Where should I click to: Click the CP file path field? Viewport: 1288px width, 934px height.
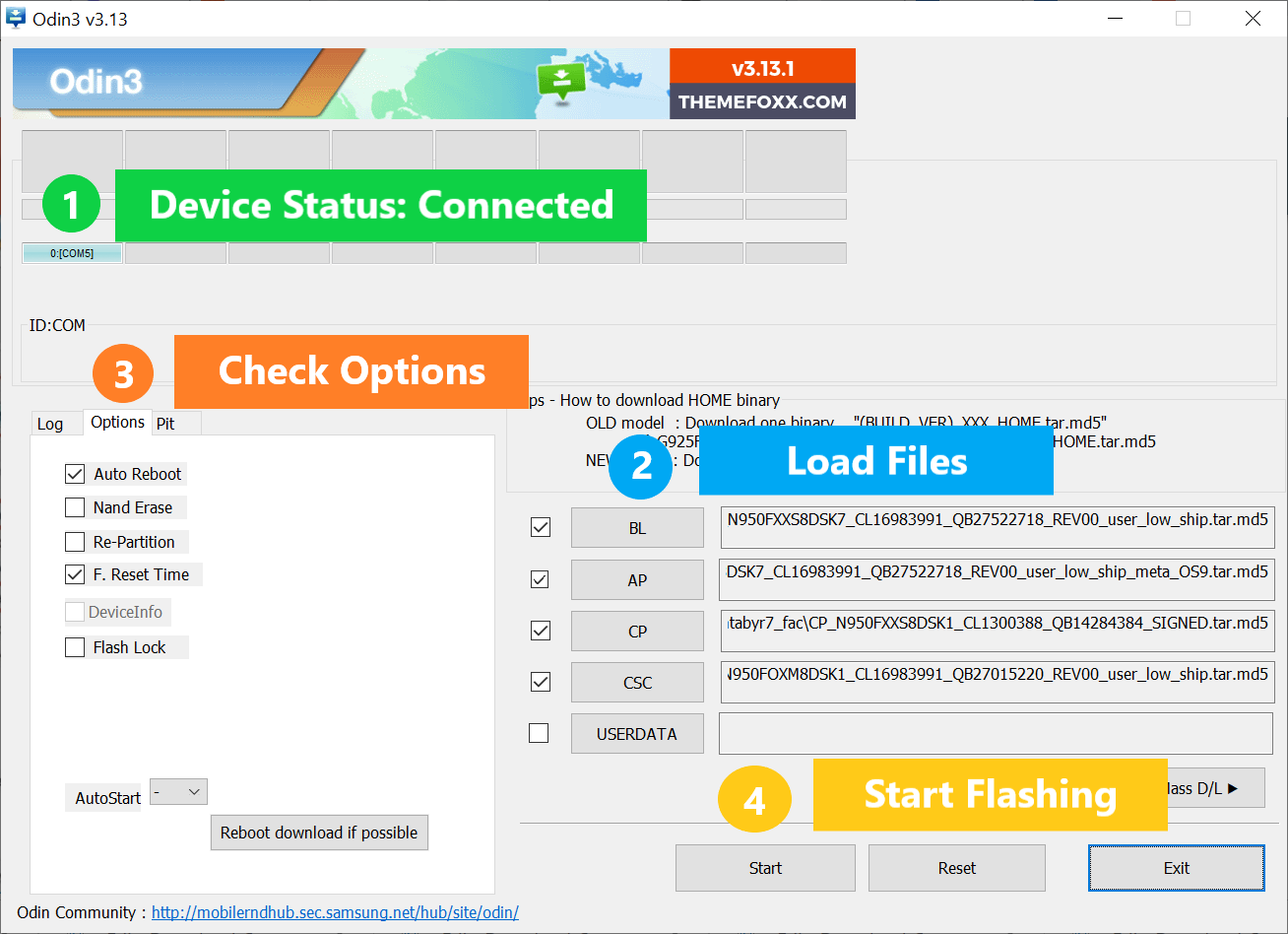998,631
